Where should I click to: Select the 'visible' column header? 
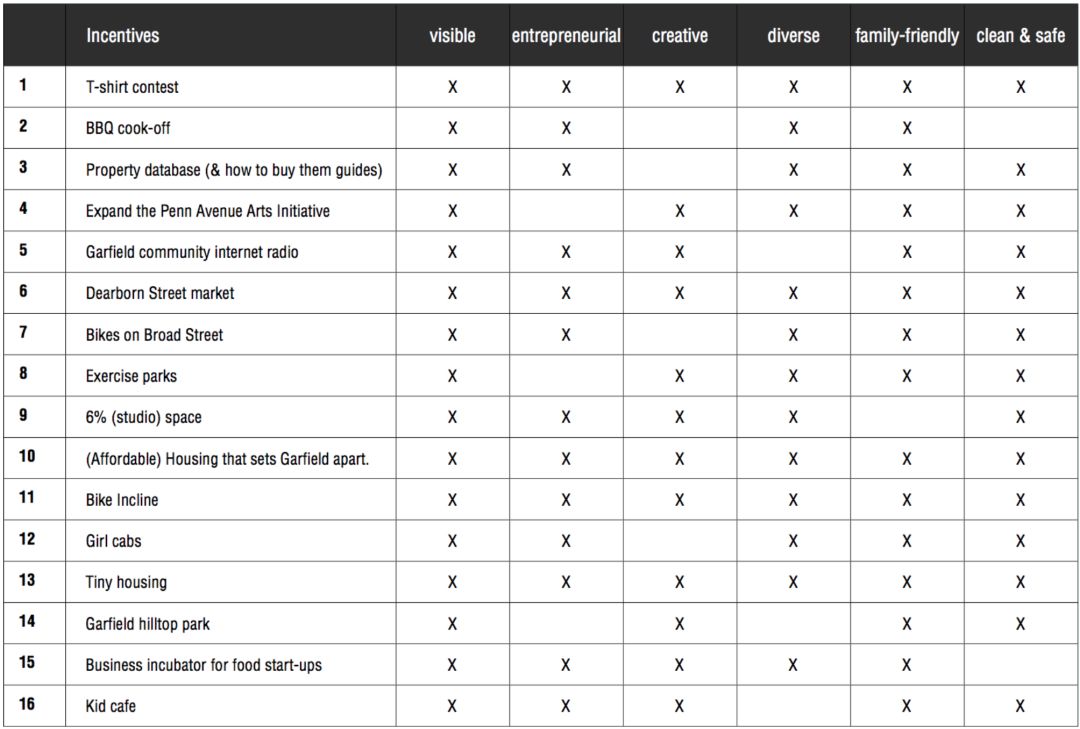pyautogui.click(x=452, y=36)
